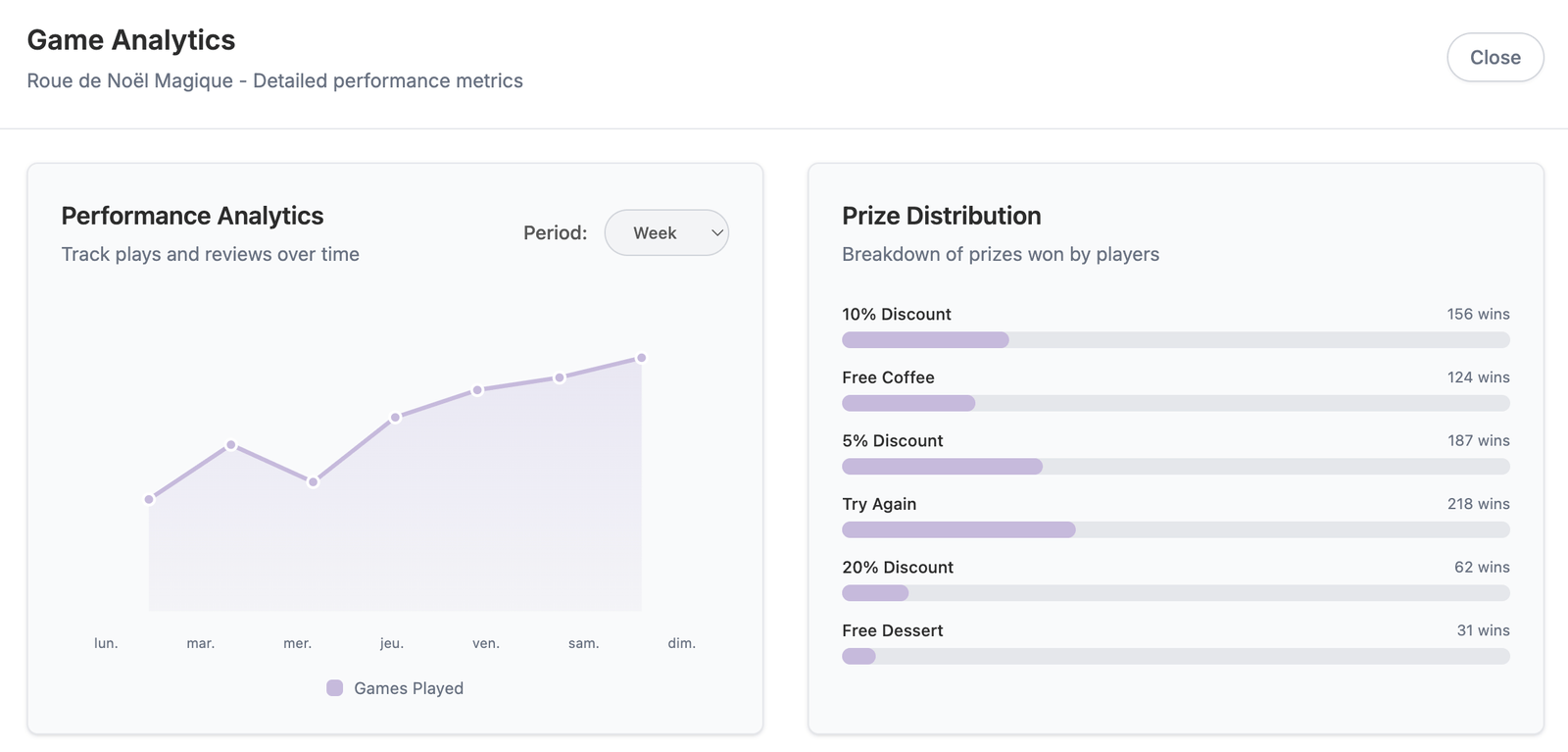Click the Games Played legend label

coord(409,688)
